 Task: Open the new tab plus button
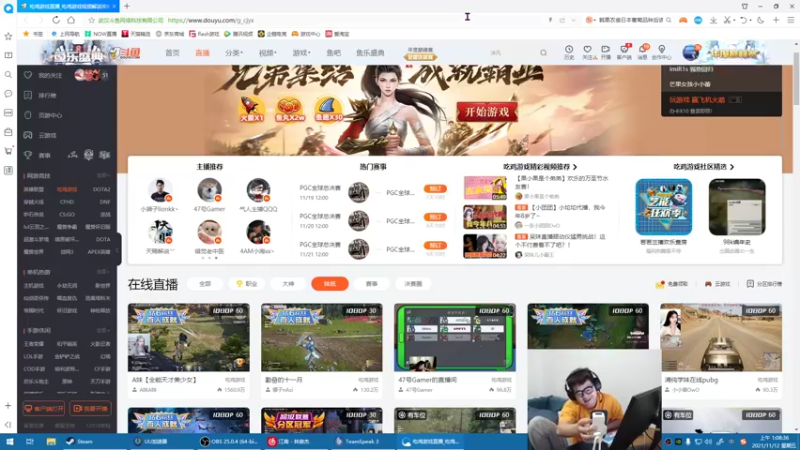[127, 6]
